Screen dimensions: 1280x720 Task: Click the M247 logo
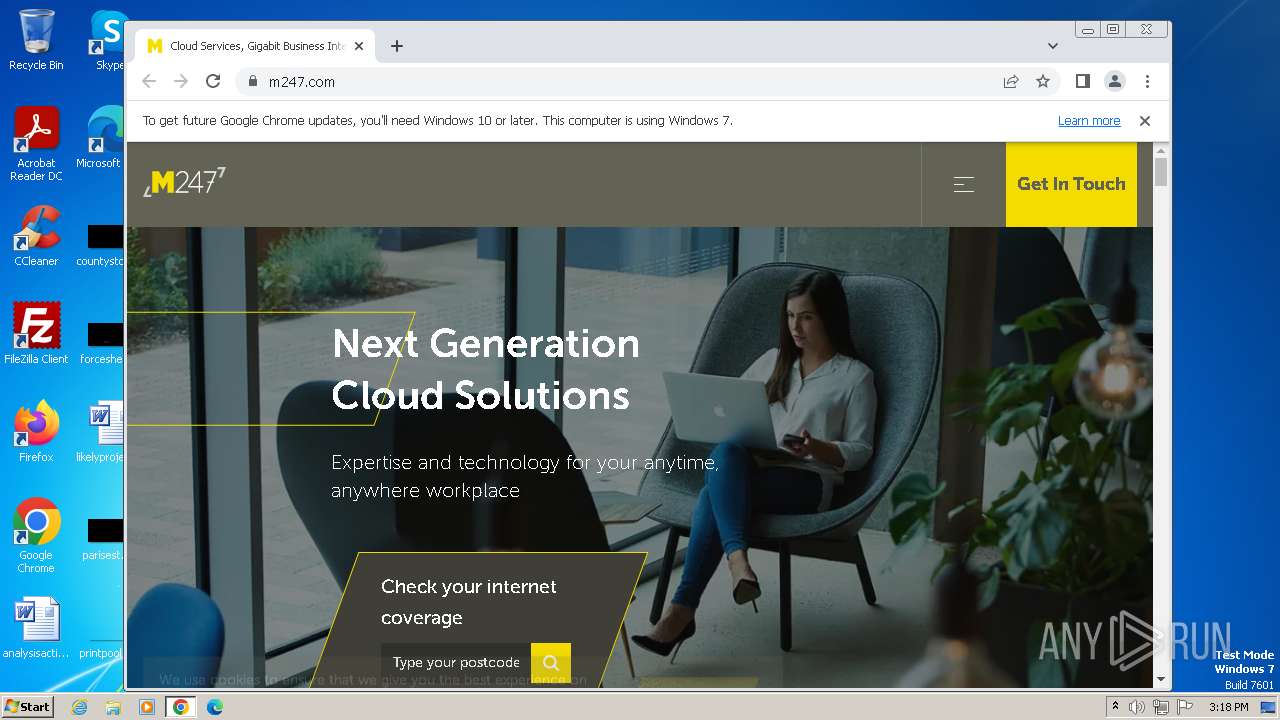[185, 182]
